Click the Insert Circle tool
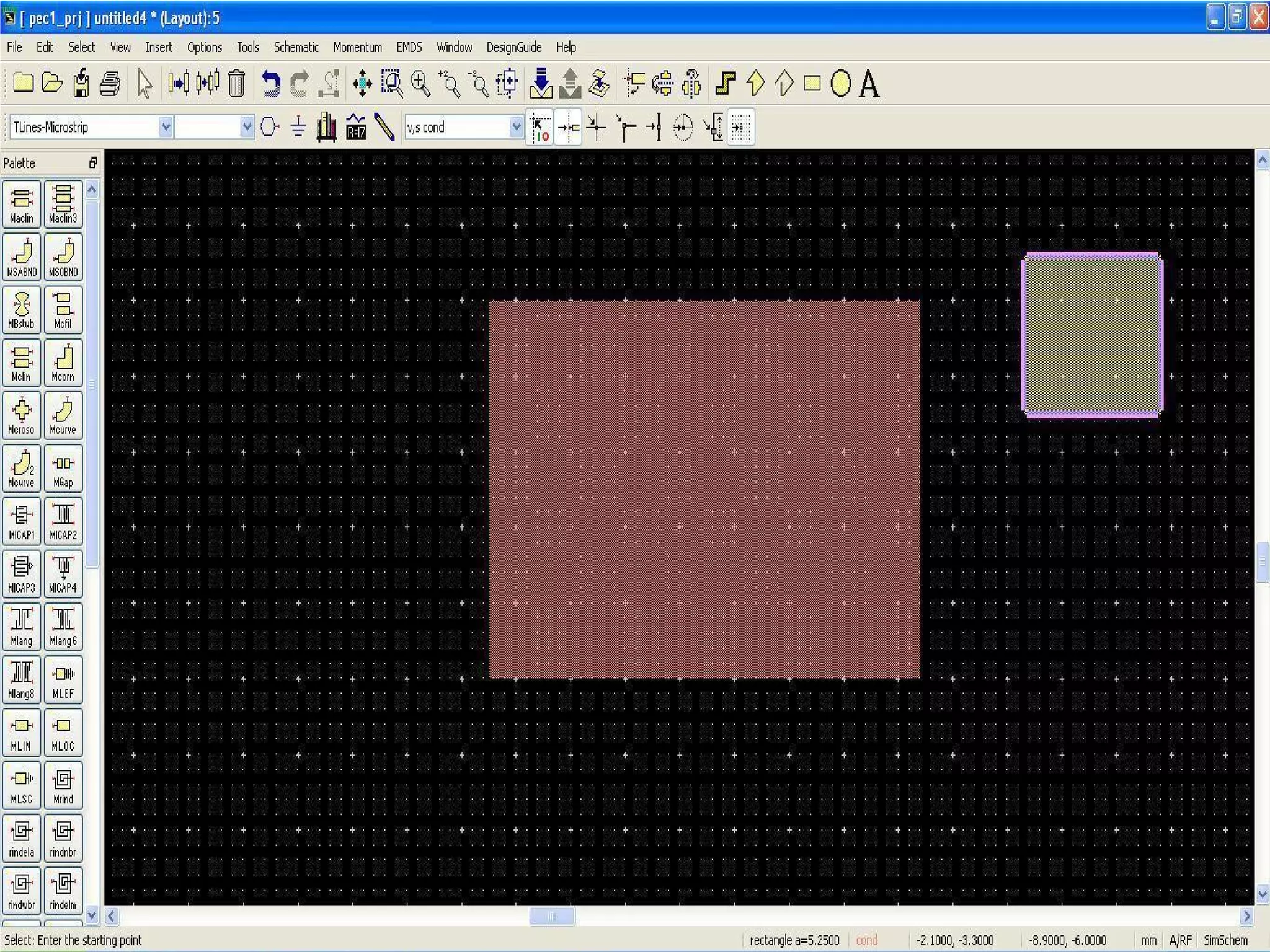The width and height of the screenshot is (1270, 952). point(840,84)
